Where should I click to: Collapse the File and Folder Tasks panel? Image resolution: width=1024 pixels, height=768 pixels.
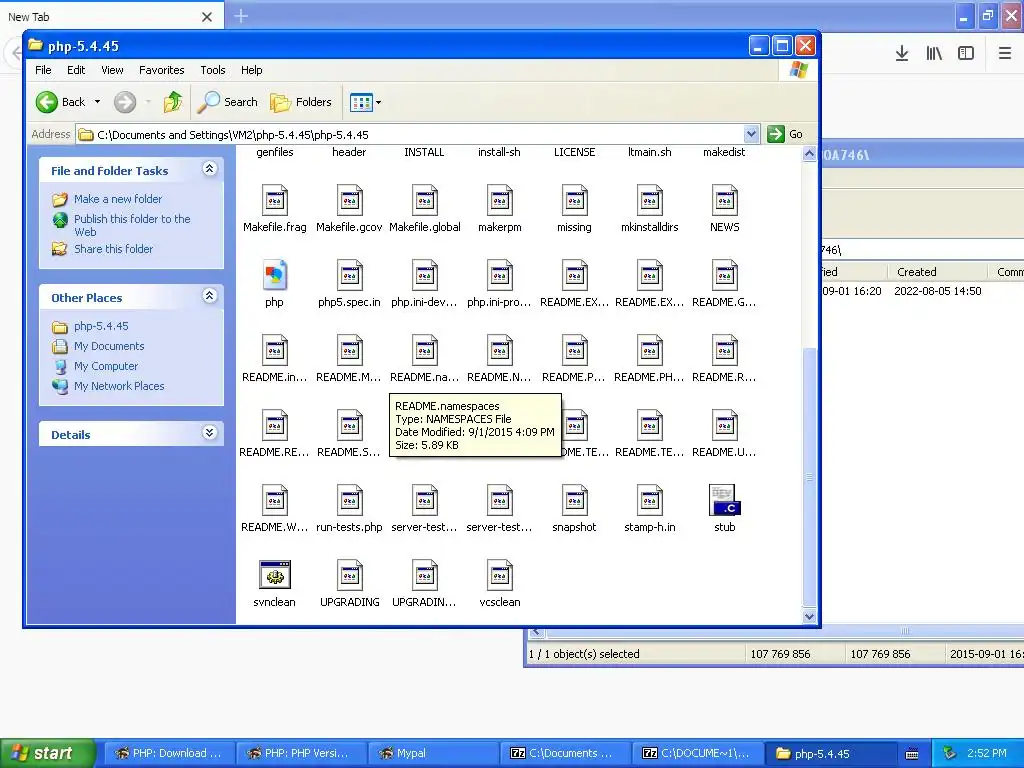click(x=210, y=169)
